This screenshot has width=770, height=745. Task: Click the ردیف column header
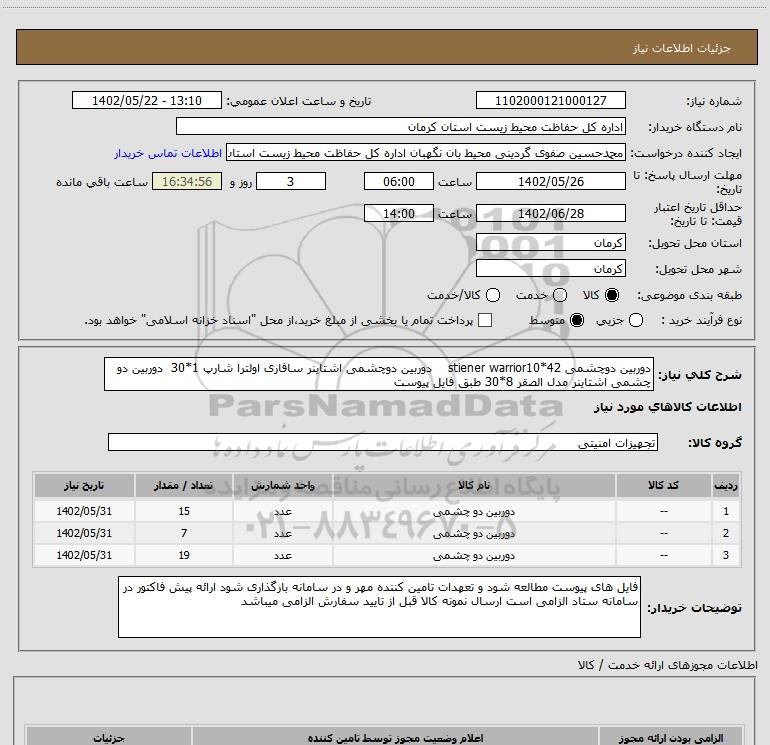pyautogui.click(x=726, y=486)
